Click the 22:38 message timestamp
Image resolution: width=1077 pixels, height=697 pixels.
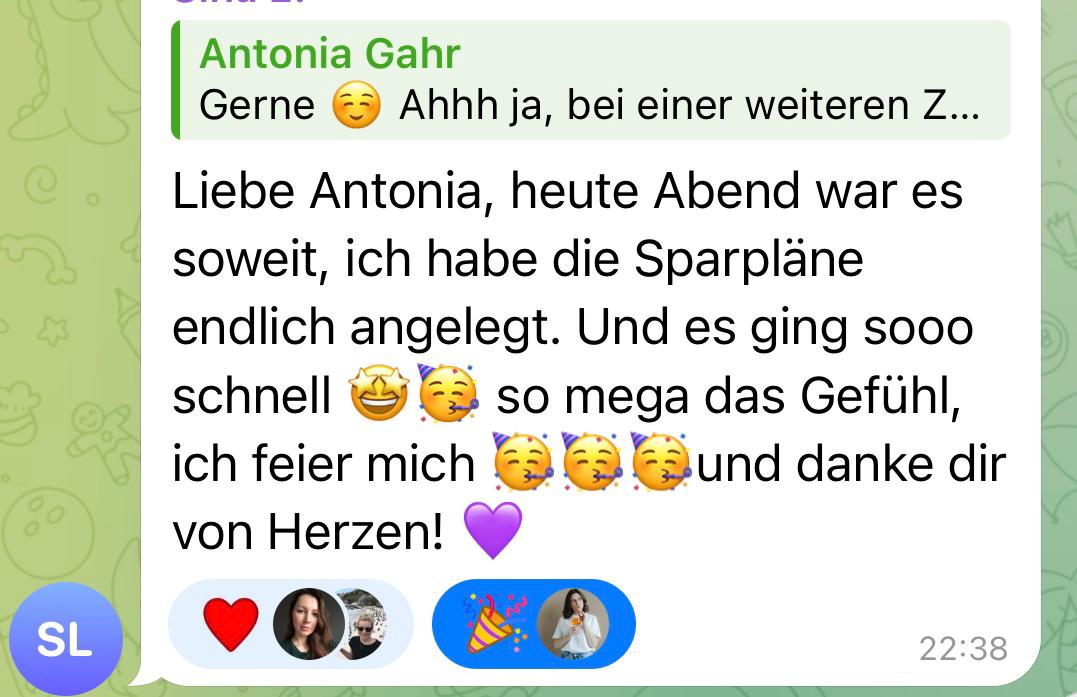point(963,648)
